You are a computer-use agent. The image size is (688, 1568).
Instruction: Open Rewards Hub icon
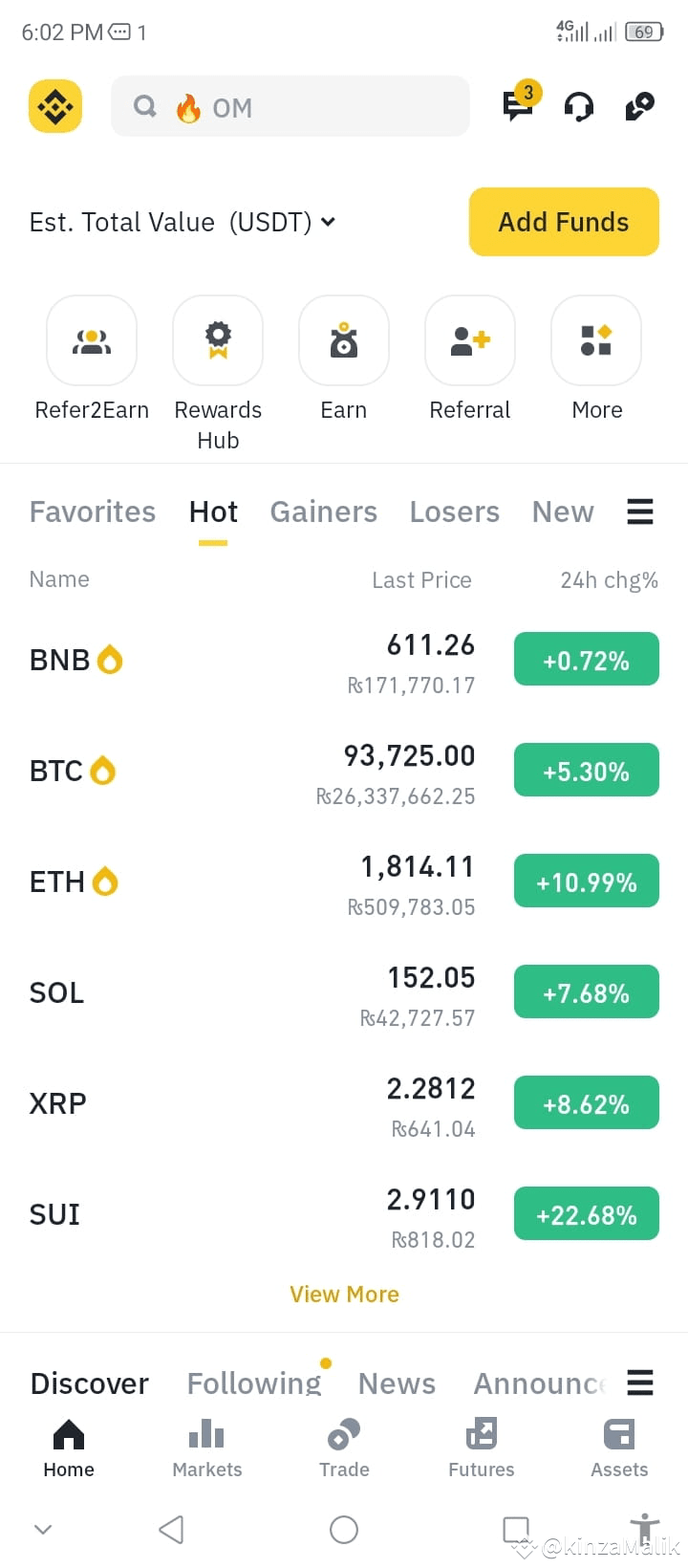pyautogui.click(x=218, y=340)
